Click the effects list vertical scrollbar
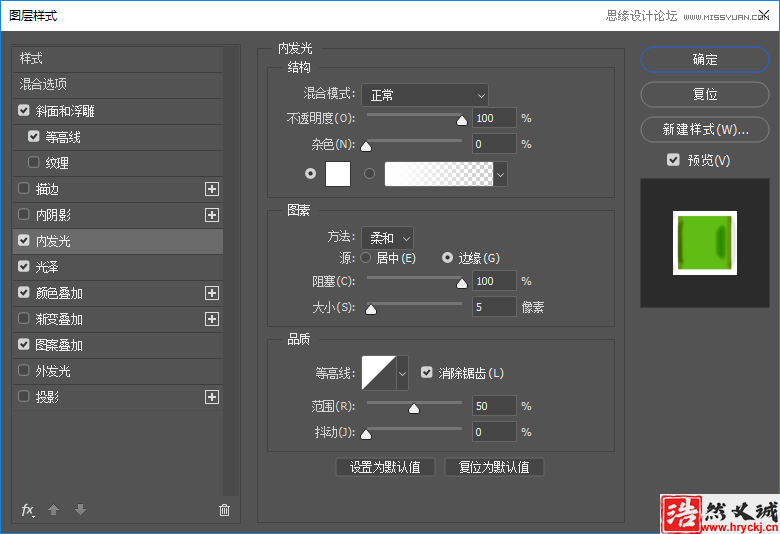 (231, 271)
